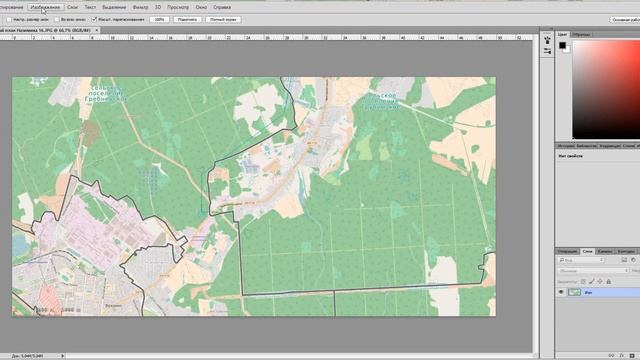Image resolution: width=640 pixels, height=360 pixels.
Task: Click the Фон layer thumbnail
Action: (x=574, y=292)
